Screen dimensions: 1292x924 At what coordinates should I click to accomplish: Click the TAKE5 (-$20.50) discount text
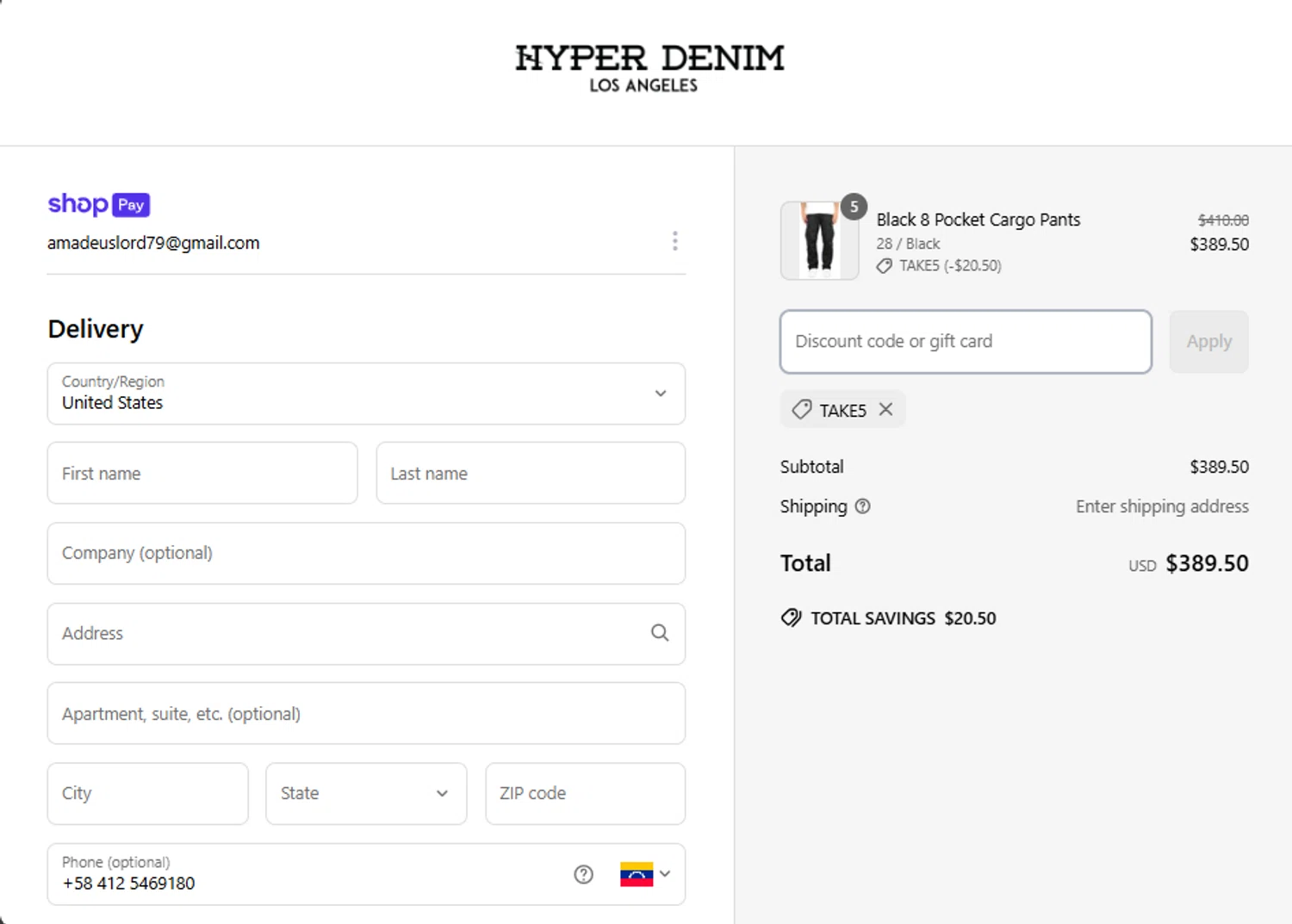950,266
